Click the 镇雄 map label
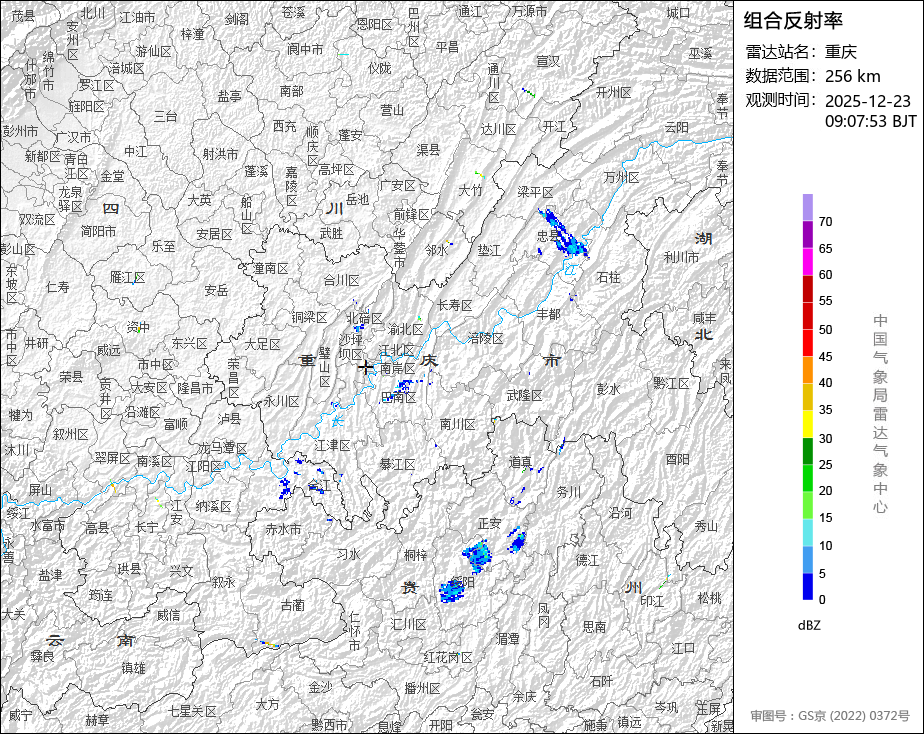 click(133, 668)
